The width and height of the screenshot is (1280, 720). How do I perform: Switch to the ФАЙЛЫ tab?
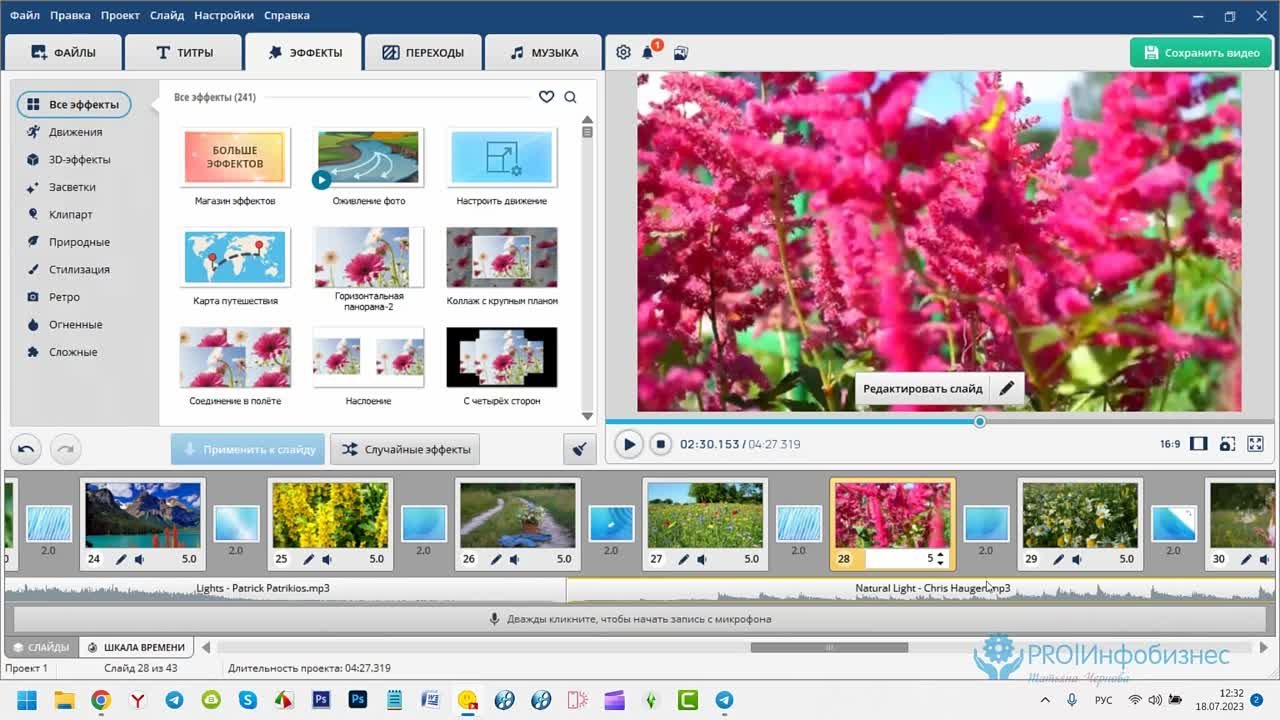63,53
